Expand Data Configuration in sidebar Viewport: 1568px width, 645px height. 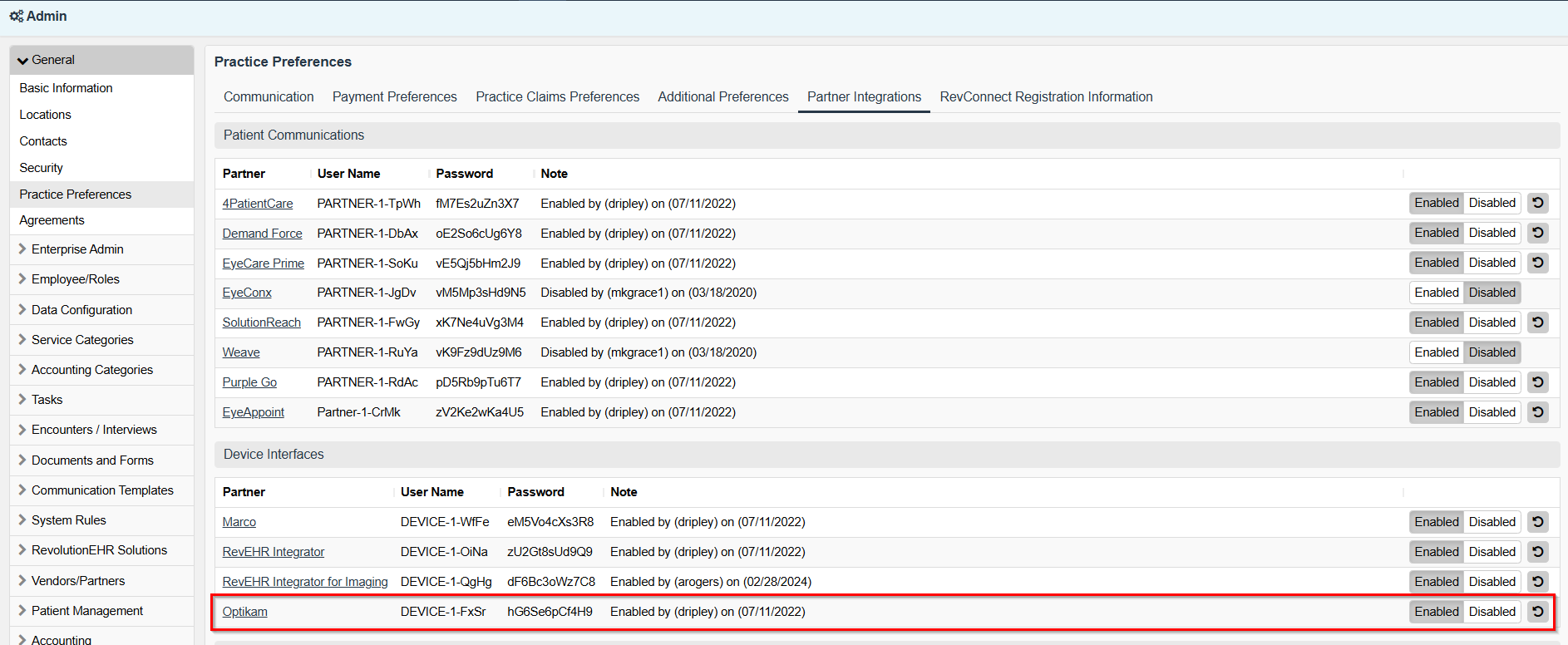(x=81, y=310)
